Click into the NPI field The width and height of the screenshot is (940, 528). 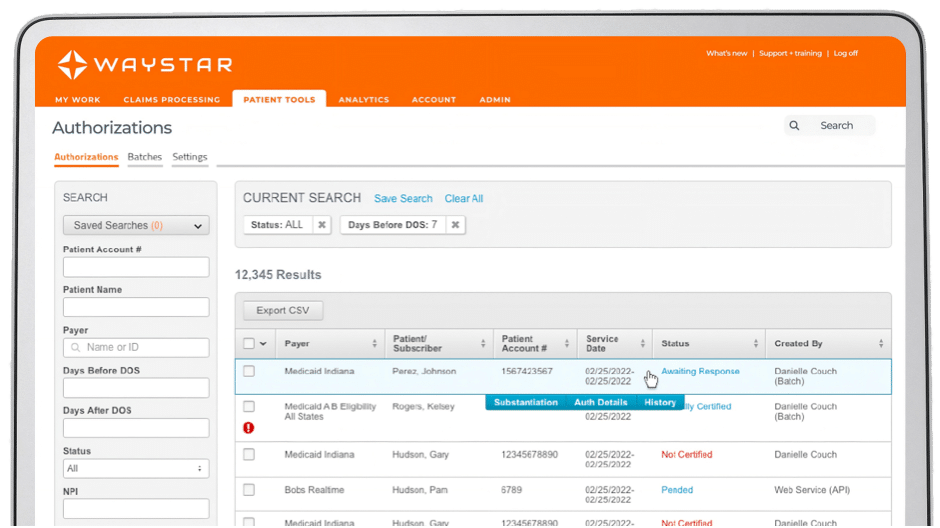point(136,509)
